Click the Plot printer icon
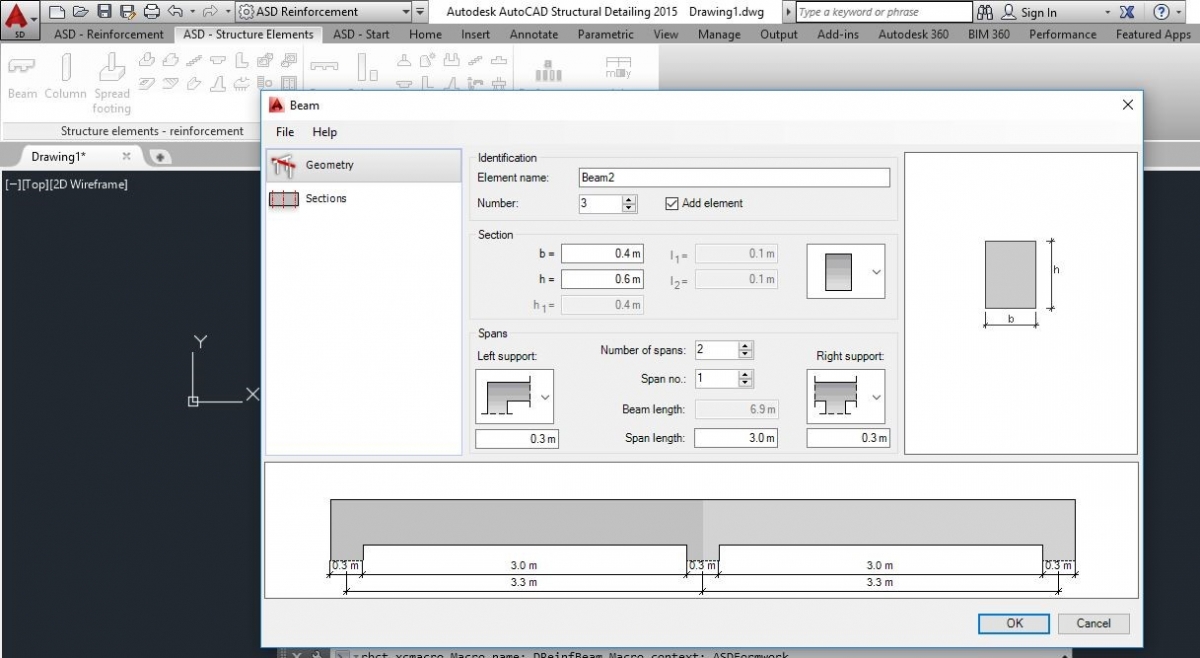The height and width of the screenshot is (658, 1200). point(151,12)
